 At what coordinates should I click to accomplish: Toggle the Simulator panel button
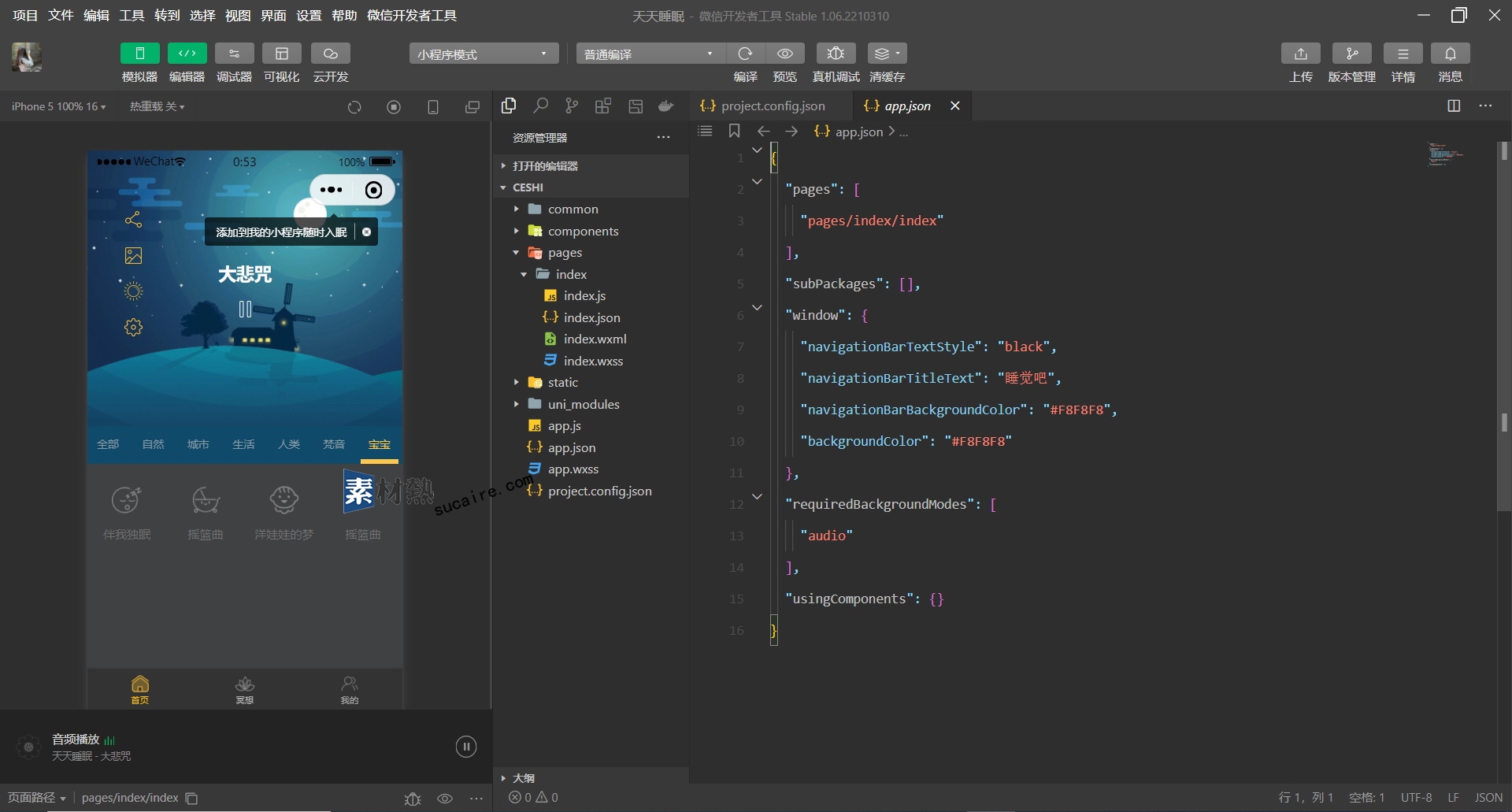[139, 54]
